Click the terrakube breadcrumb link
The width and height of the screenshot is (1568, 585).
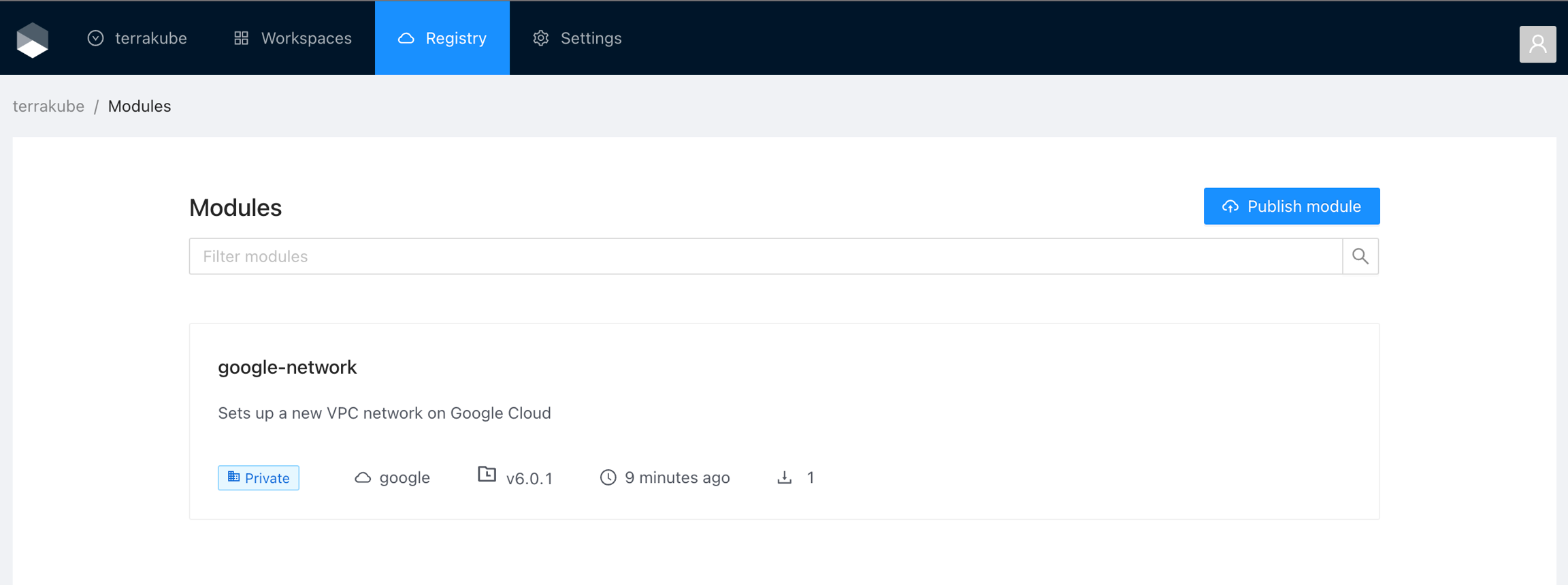point(48,106)
